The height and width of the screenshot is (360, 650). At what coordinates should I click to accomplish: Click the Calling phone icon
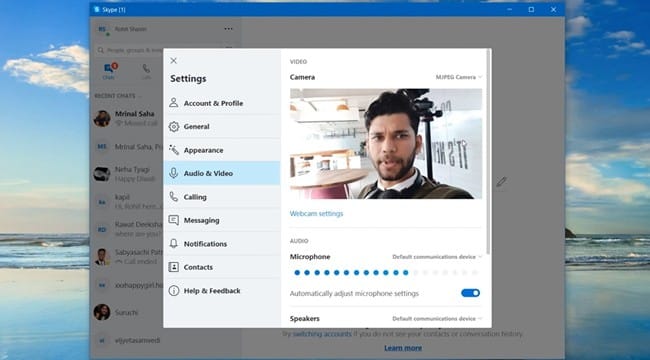coord(174,197)
